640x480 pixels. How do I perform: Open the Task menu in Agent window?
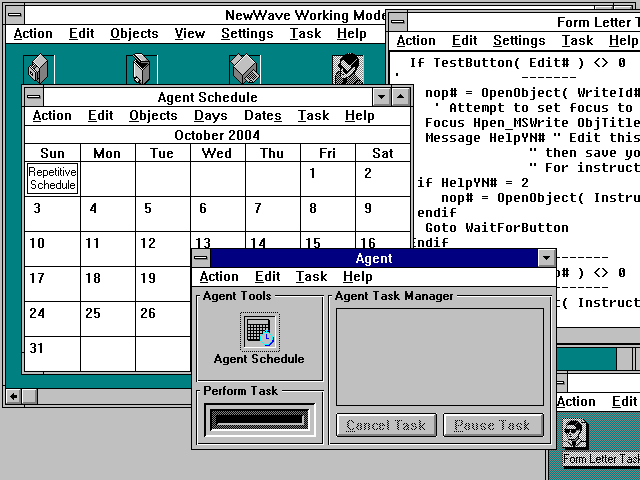point(311,277)
